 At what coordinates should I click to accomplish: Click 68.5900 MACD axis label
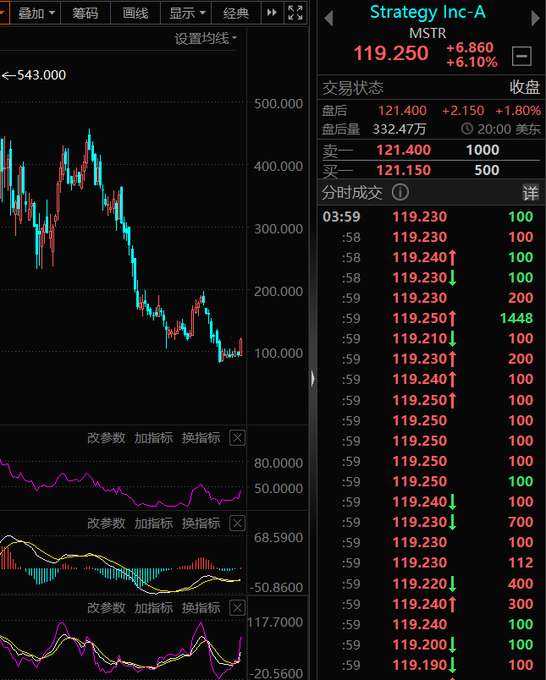pos(278,538)
